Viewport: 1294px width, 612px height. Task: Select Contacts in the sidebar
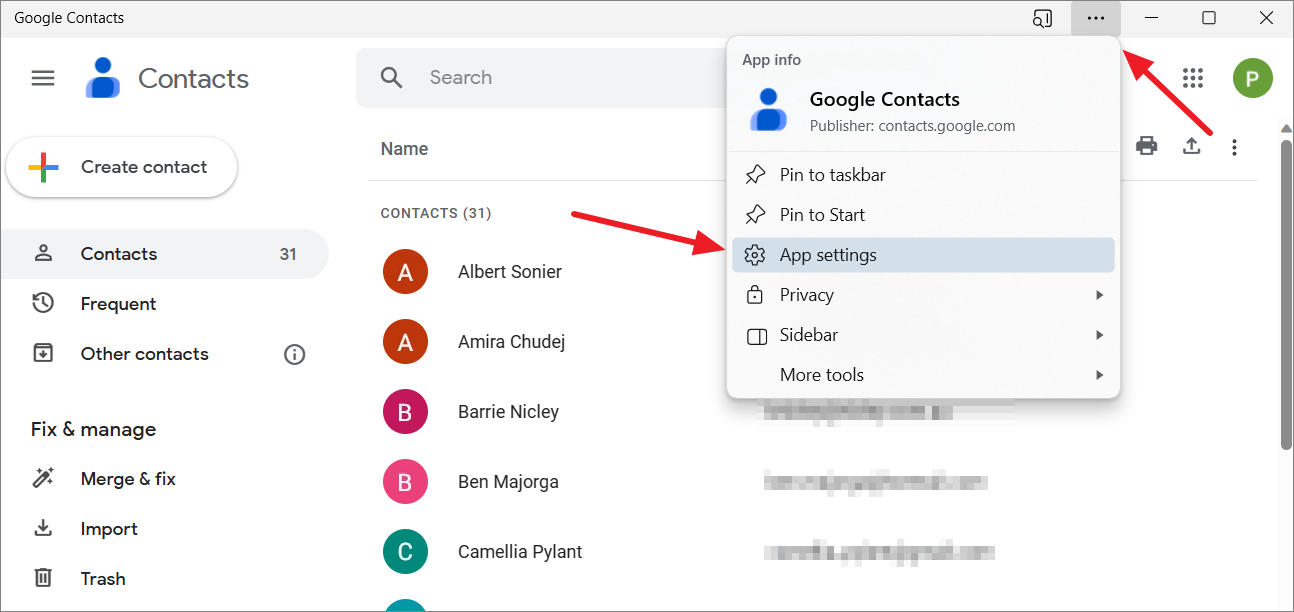(x=164, y=254)
